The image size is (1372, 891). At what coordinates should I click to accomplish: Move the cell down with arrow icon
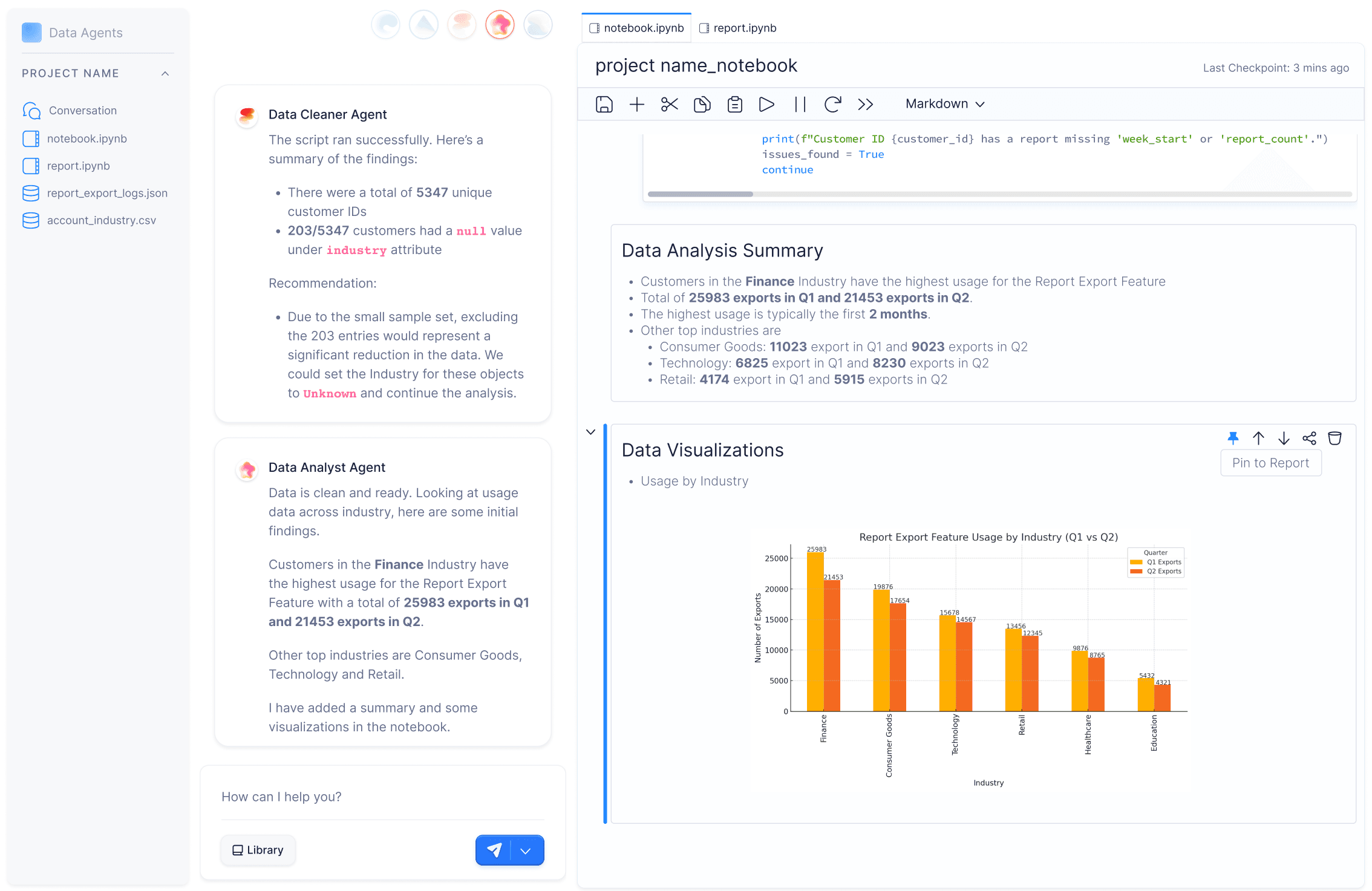coord(1284,438)
